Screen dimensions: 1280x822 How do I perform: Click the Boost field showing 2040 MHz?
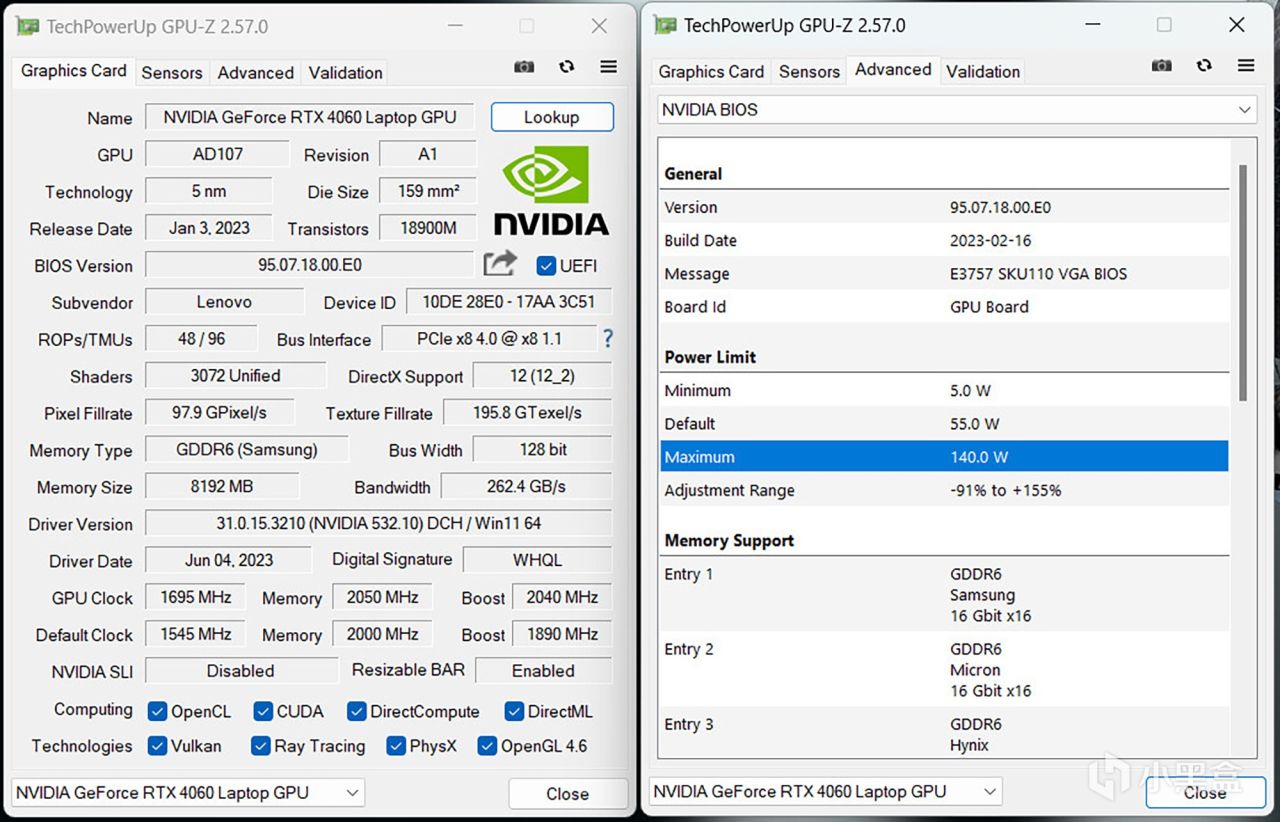562,597
